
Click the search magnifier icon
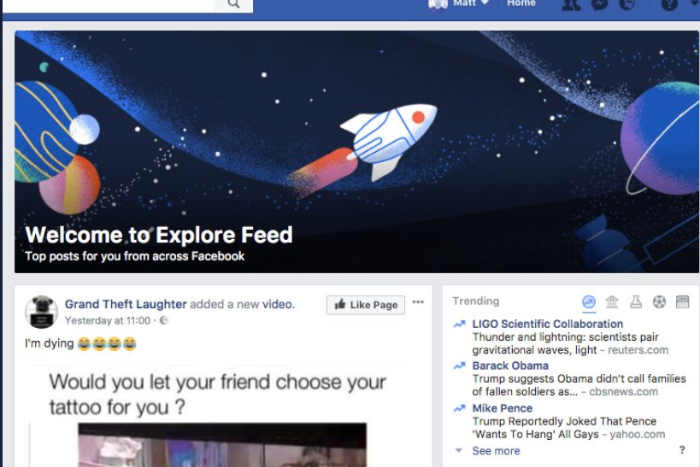point(233,4)
